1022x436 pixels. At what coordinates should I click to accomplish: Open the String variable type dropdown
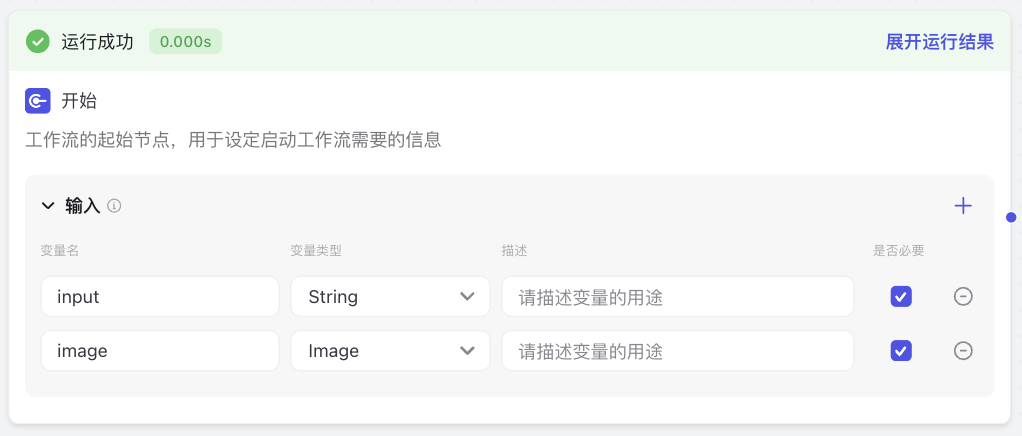[x=390, y=297]
